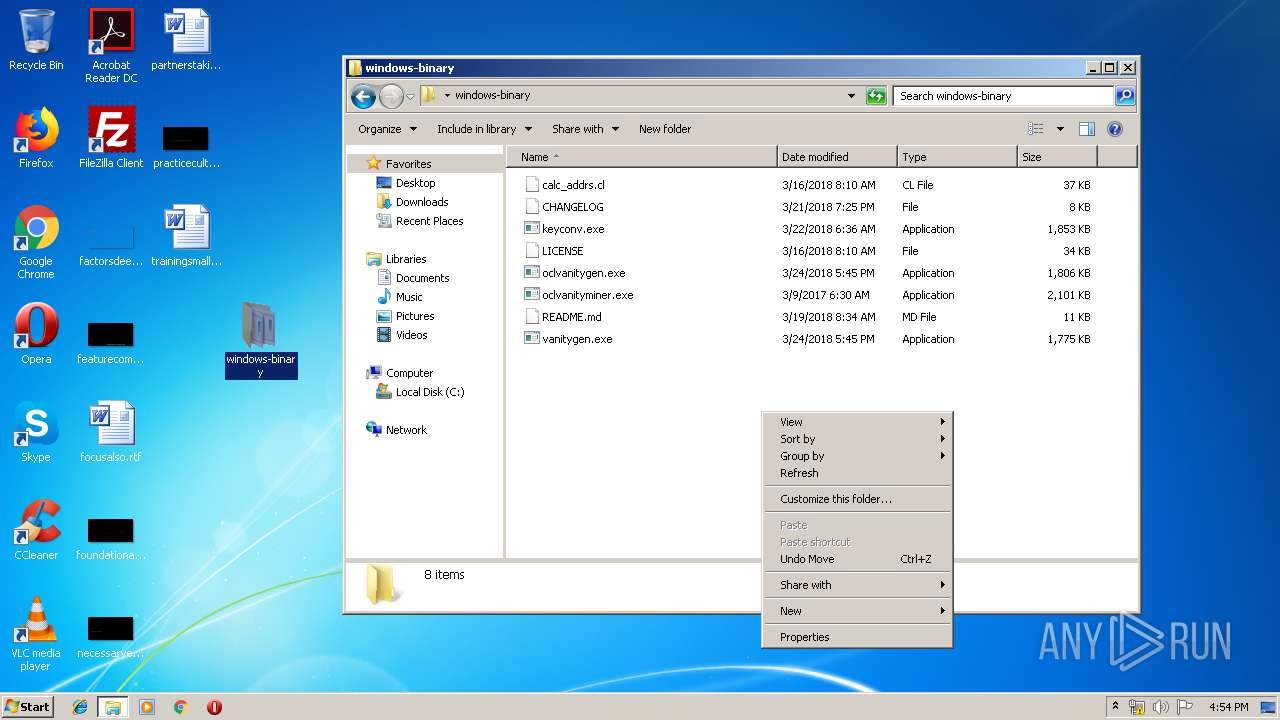Open the Share with toolbar dropdown

coord(586,129)
